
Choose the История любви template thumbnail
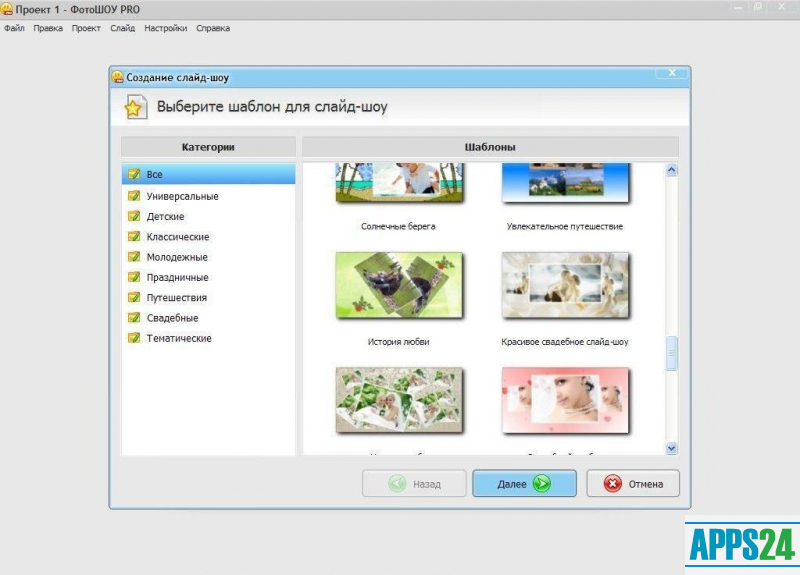(398, 288)
